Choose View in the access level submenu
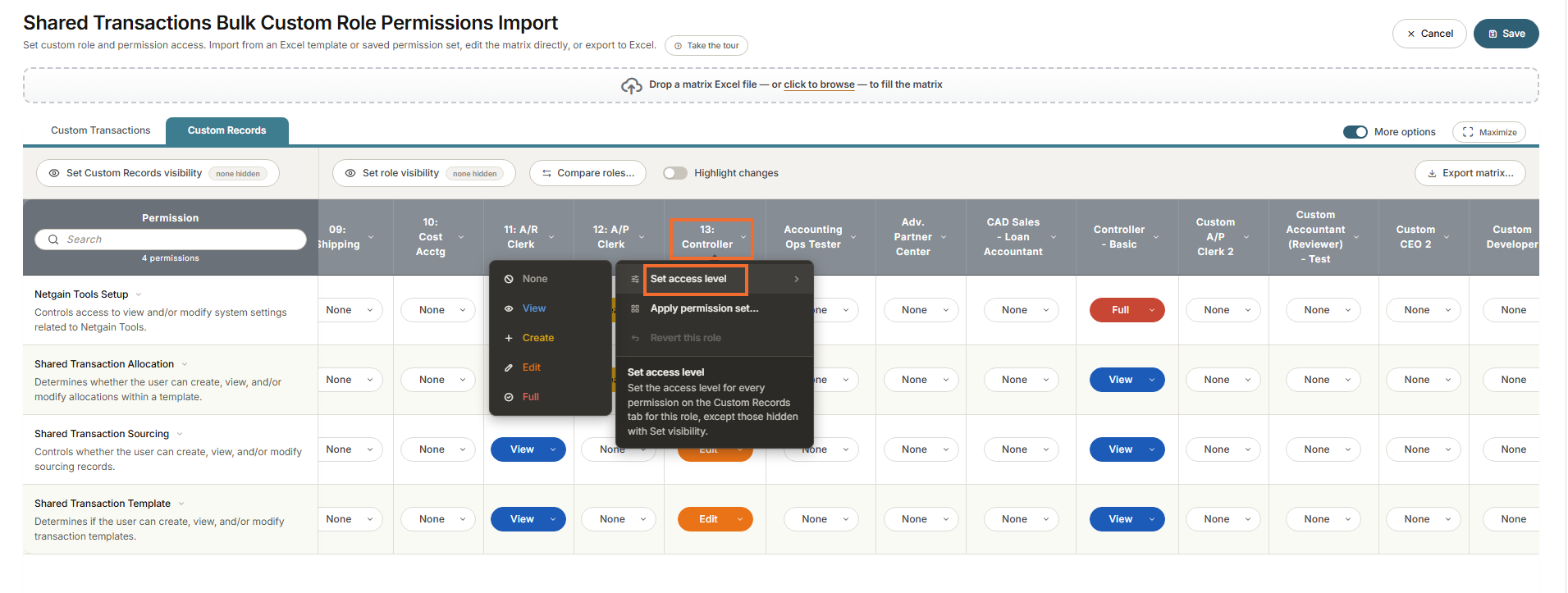The image size is (1568, 593). (551, 308)
